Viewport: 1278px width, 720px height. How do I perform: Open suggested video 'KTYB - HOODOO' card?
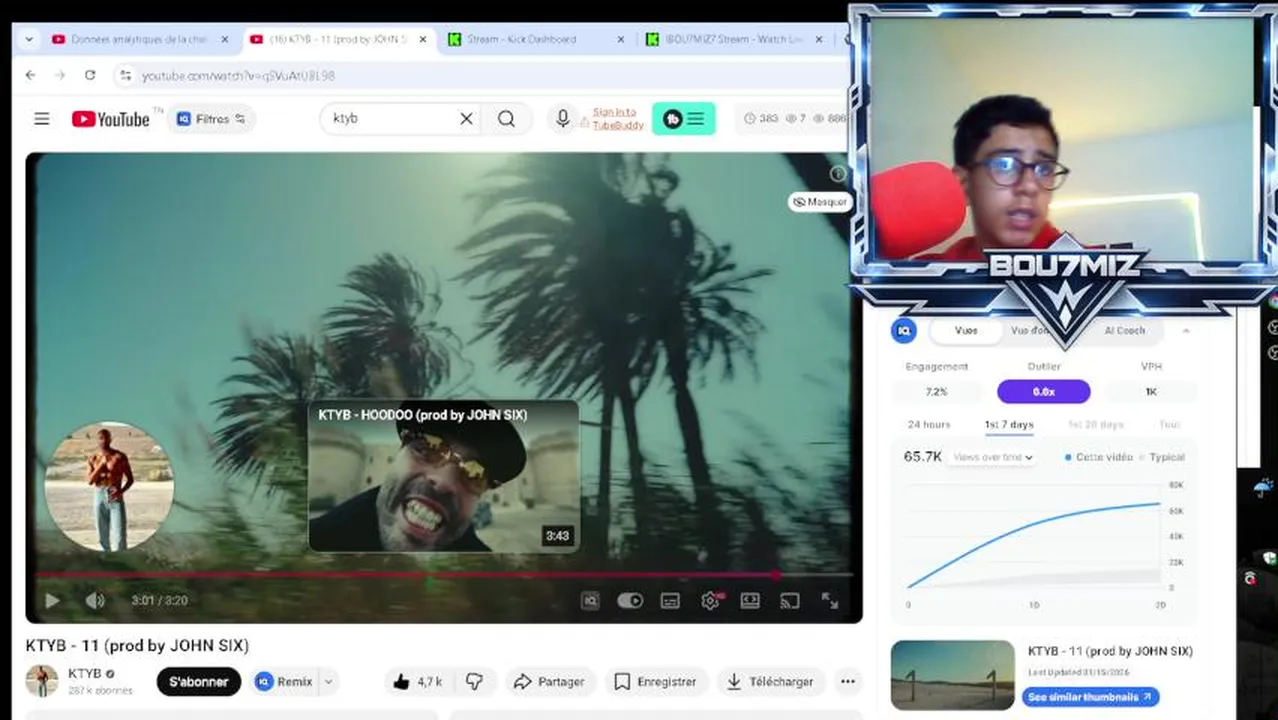point(443,476)
